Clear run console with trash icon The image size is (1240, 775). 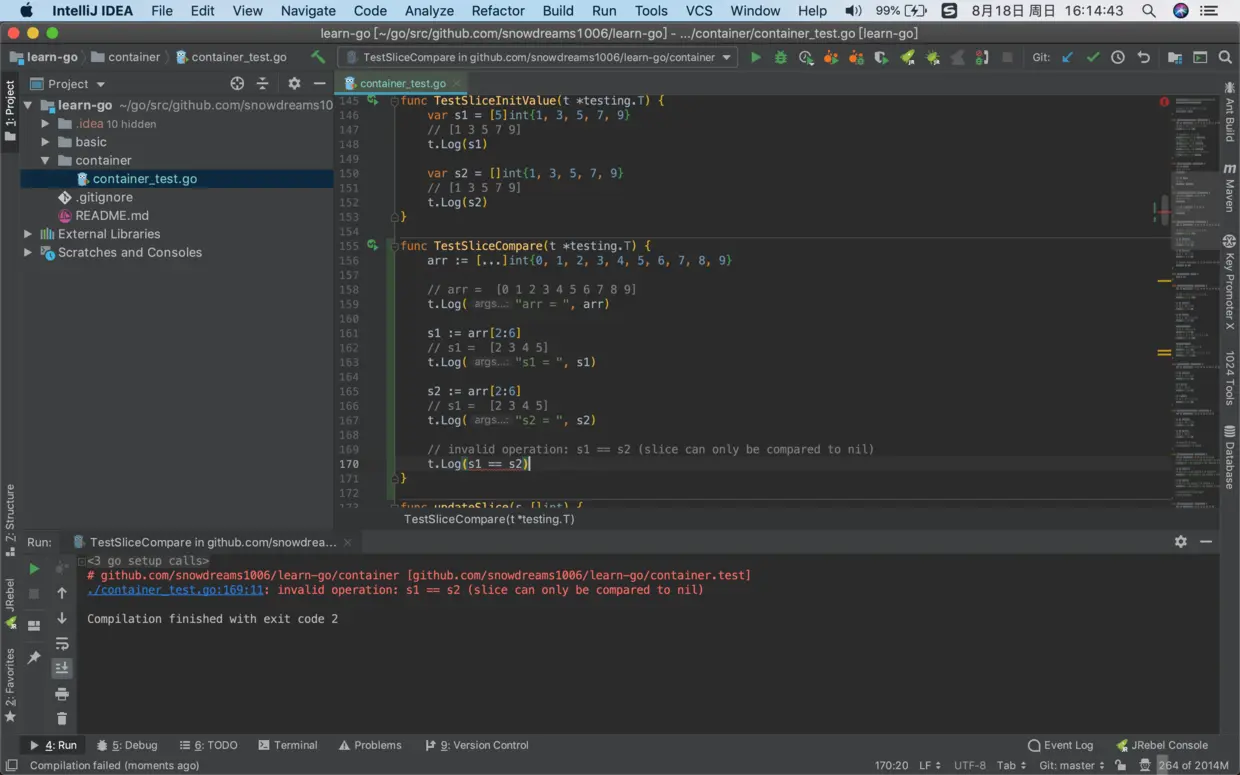(x=62, y=718)
